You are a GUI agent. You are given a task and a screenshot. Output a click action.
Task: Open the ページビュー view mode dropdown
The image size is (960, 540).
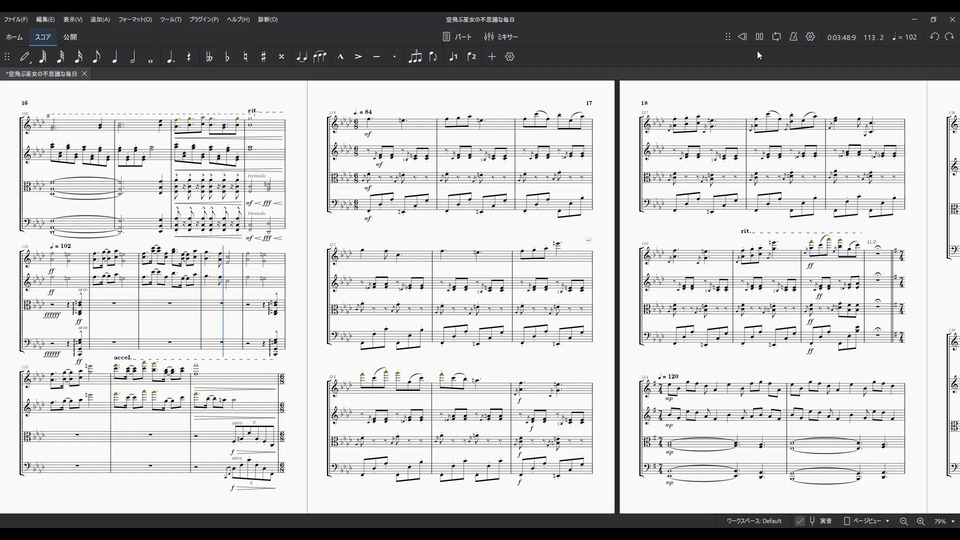coord(866,521)
